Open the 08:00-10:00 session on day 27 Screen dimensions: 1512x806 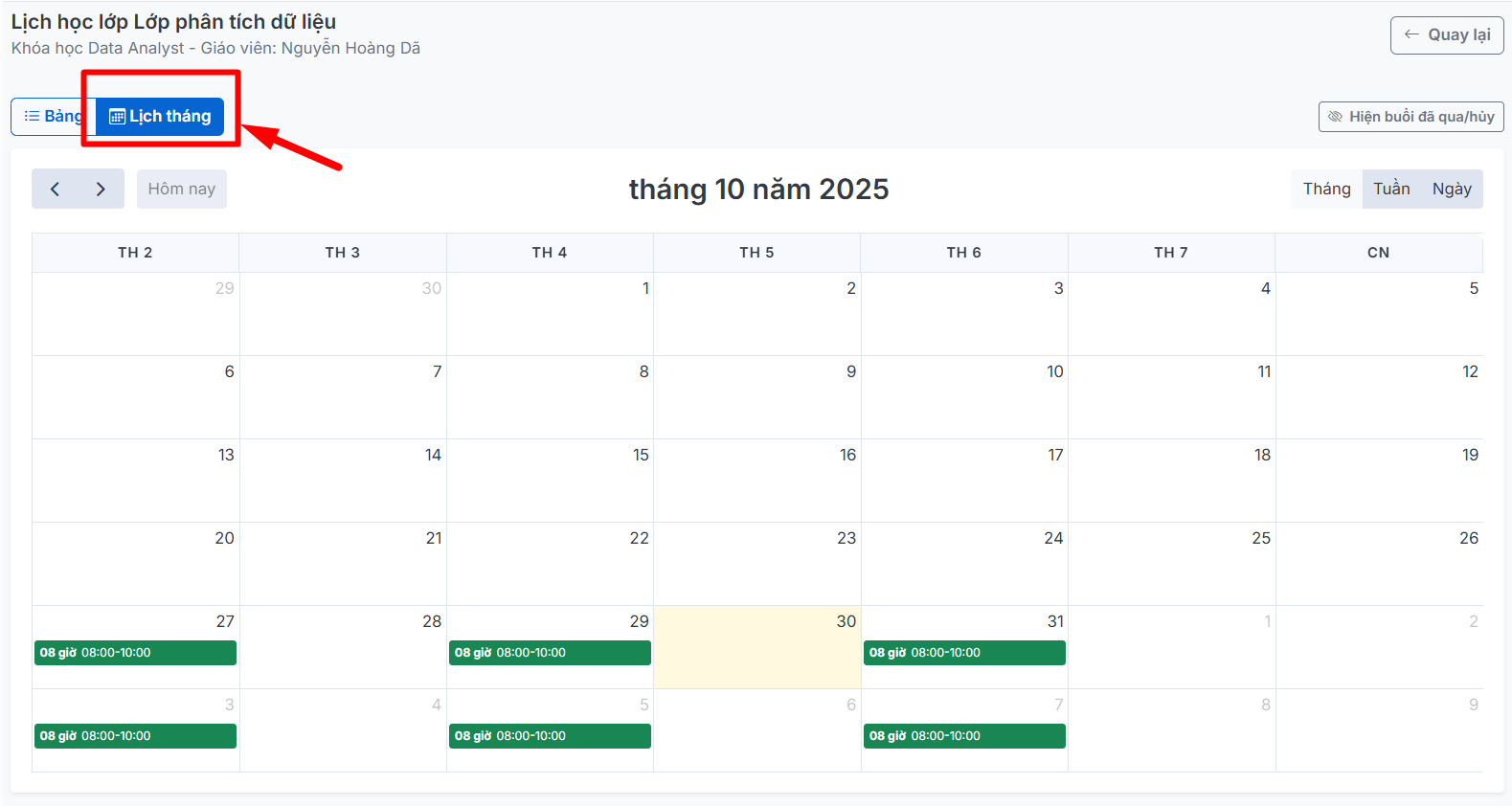pyautogui.click(x=135, y=653)
